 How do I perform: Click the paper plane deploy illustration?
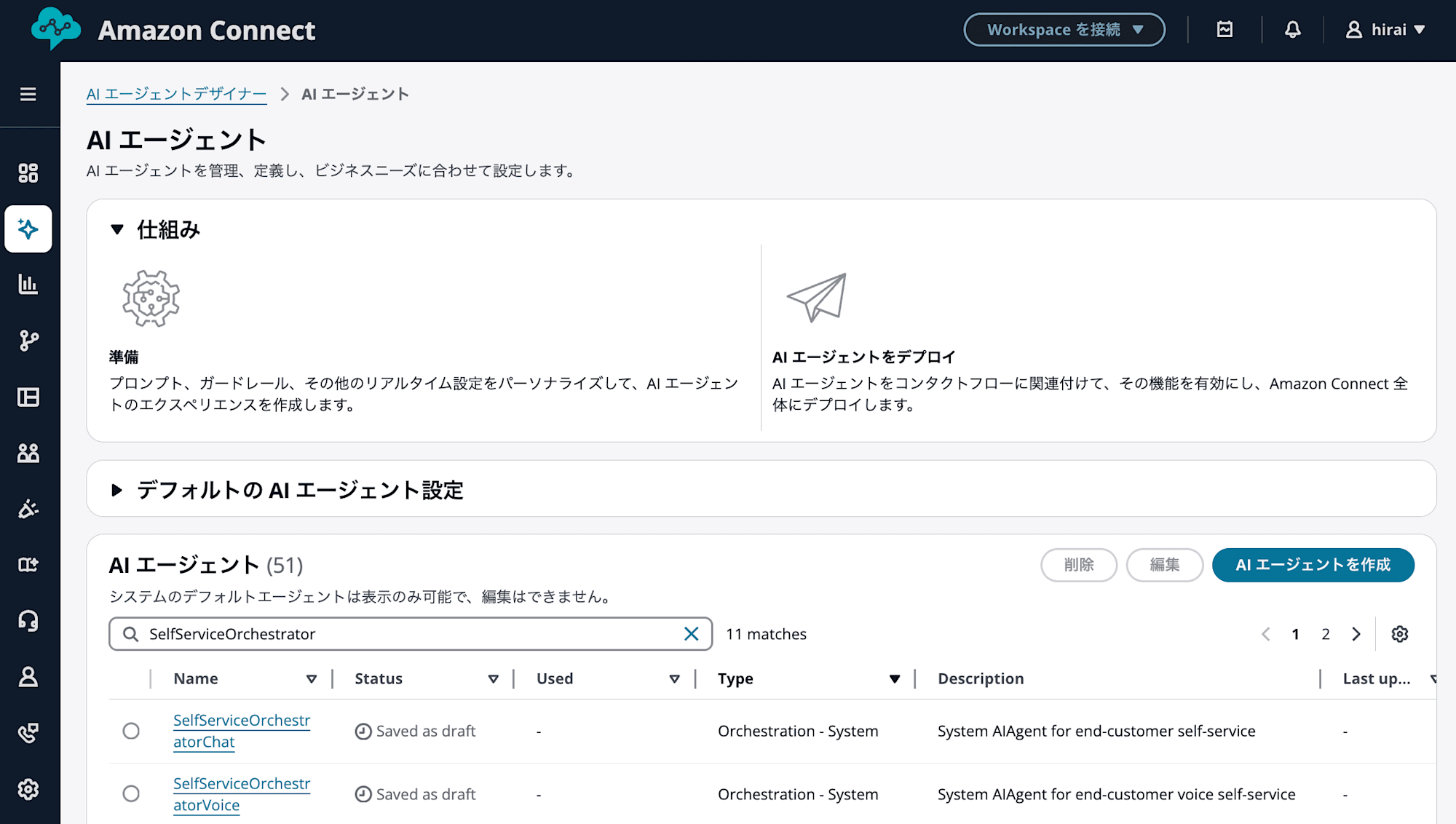(817, 297)
